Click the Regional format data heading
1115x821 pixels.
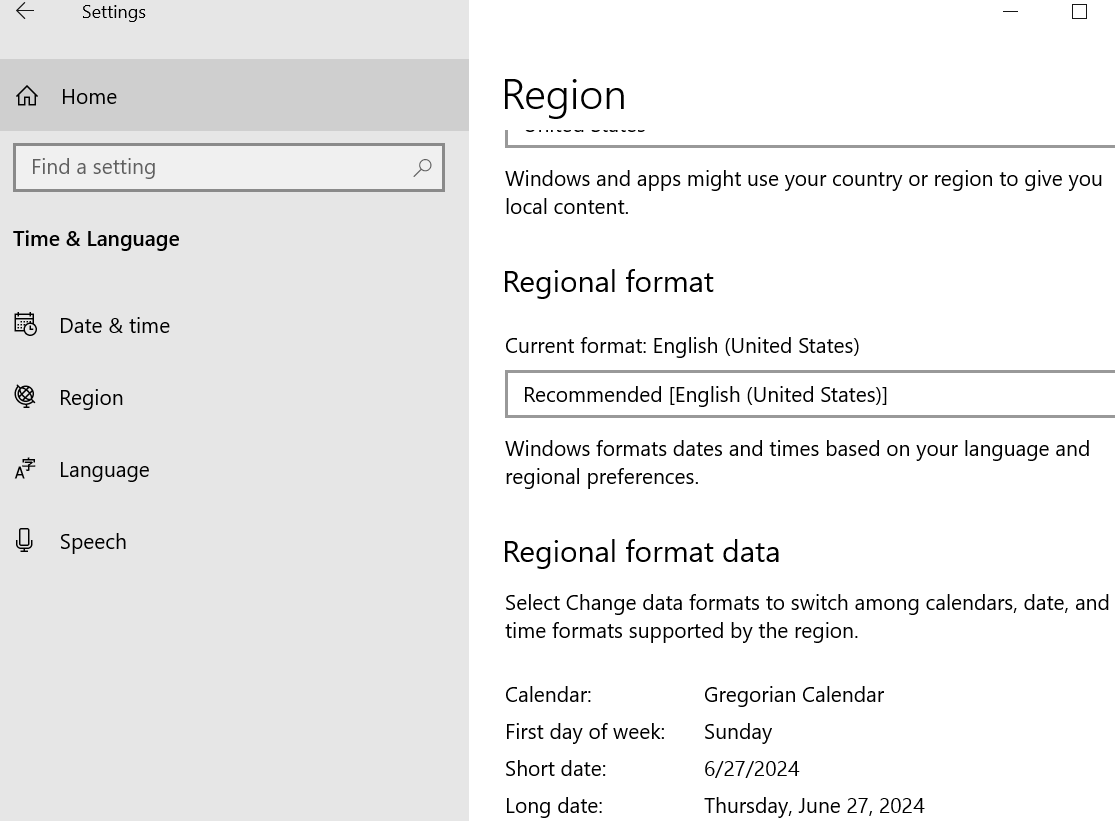point(641,551)
